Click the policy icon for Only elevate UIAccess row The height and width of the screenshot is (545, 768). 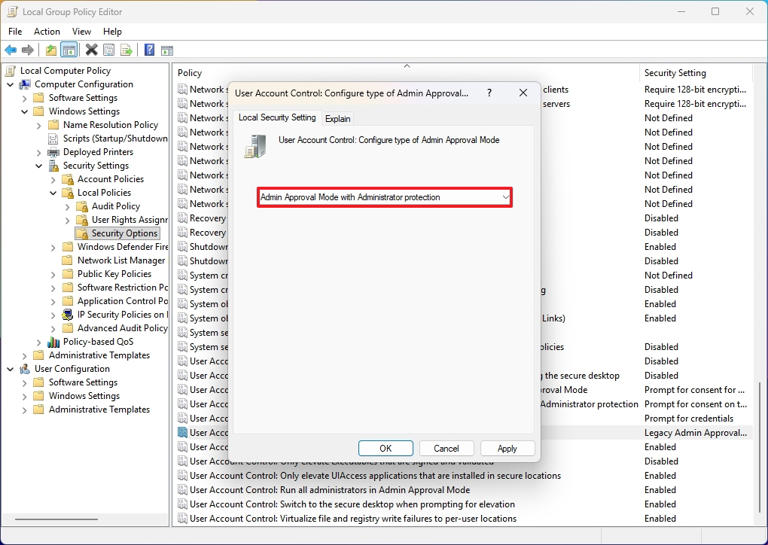pyautogui.click(x=183, y=475)
